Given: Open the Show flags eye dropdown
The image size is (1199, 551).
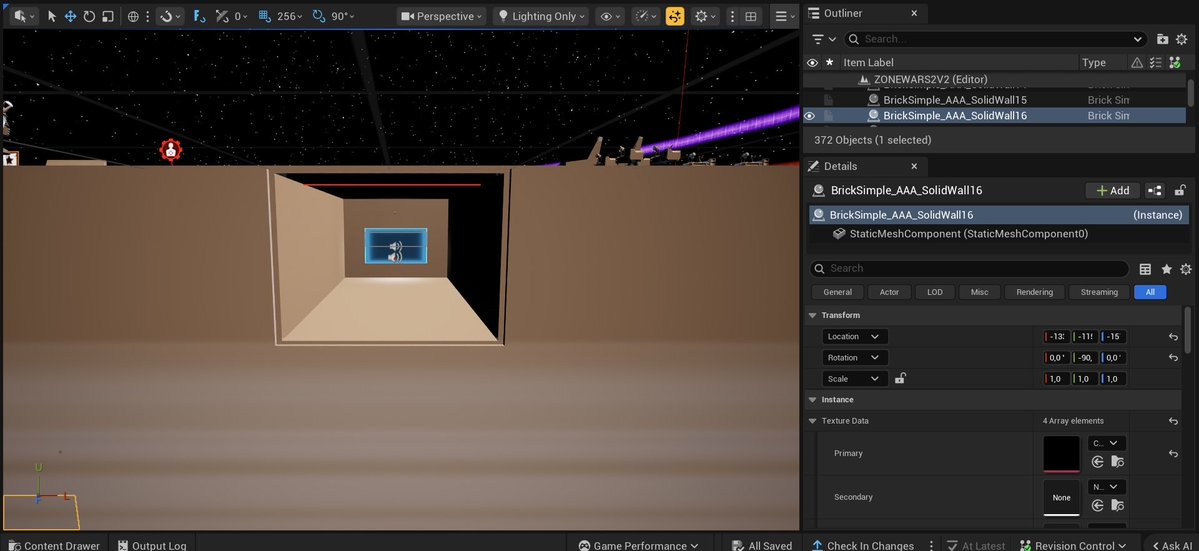Looking at the screenshot, I should pyautogui.click(x=611, y=16).
